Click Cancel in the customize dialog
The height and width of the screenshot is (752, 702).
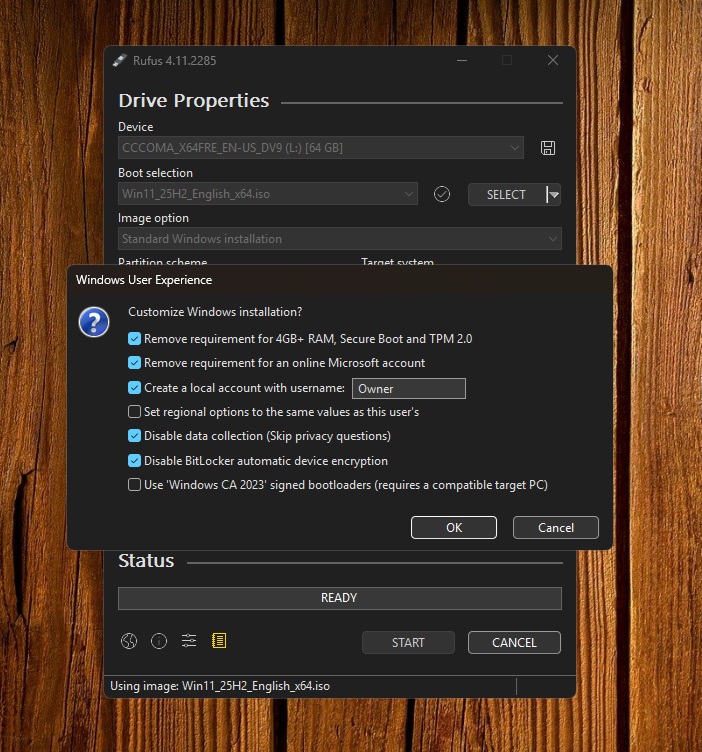[x=555, y=527]
